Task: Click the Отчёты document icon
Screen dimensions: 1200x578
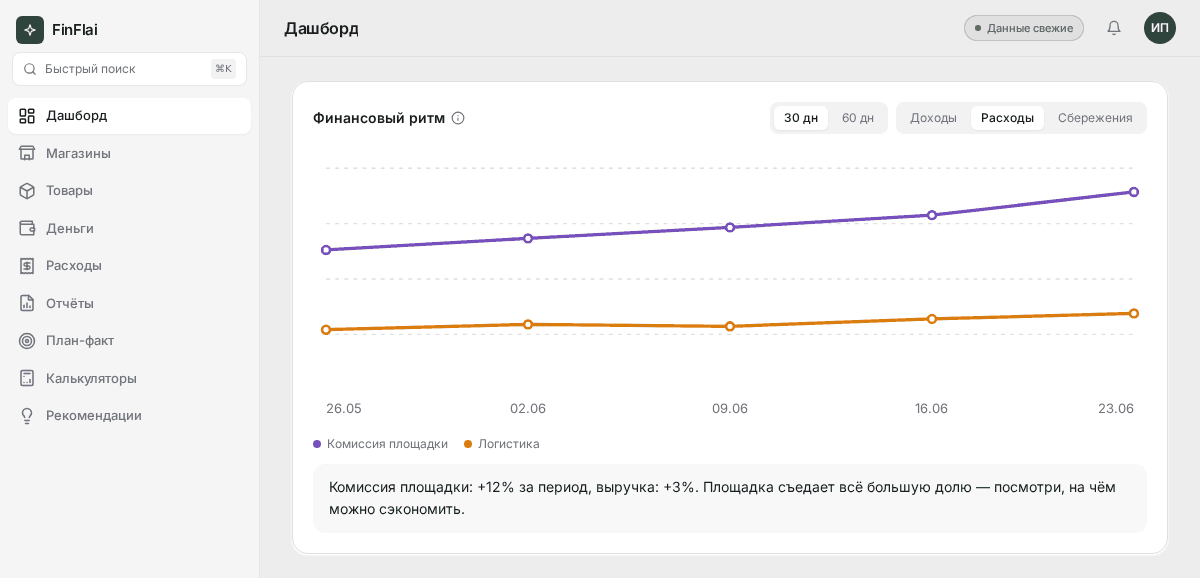Action: [x=27, y=303]
